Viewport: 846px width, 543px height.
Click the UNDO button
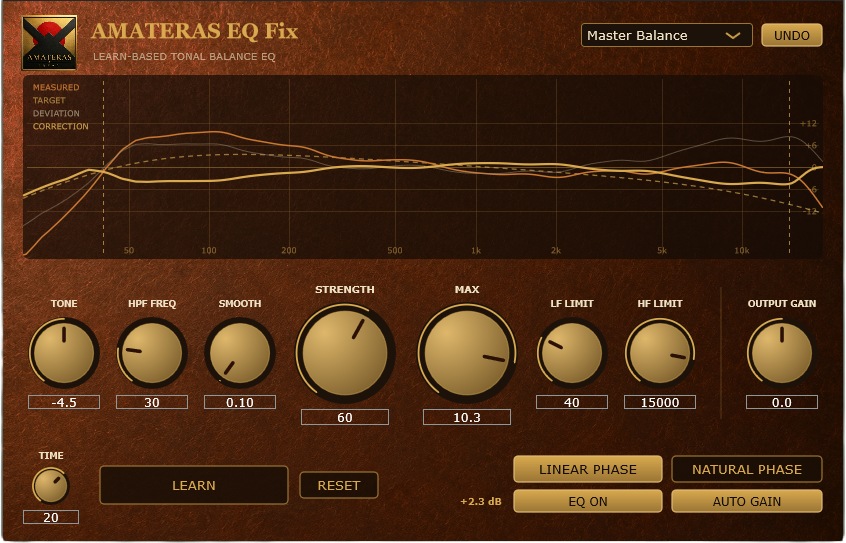click(x=792, y=35)
